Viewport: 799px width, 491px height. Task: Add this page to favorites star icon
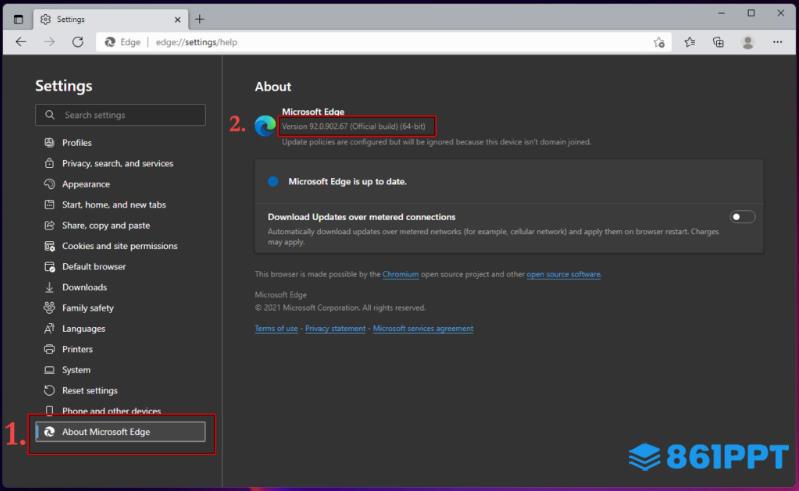659,42
